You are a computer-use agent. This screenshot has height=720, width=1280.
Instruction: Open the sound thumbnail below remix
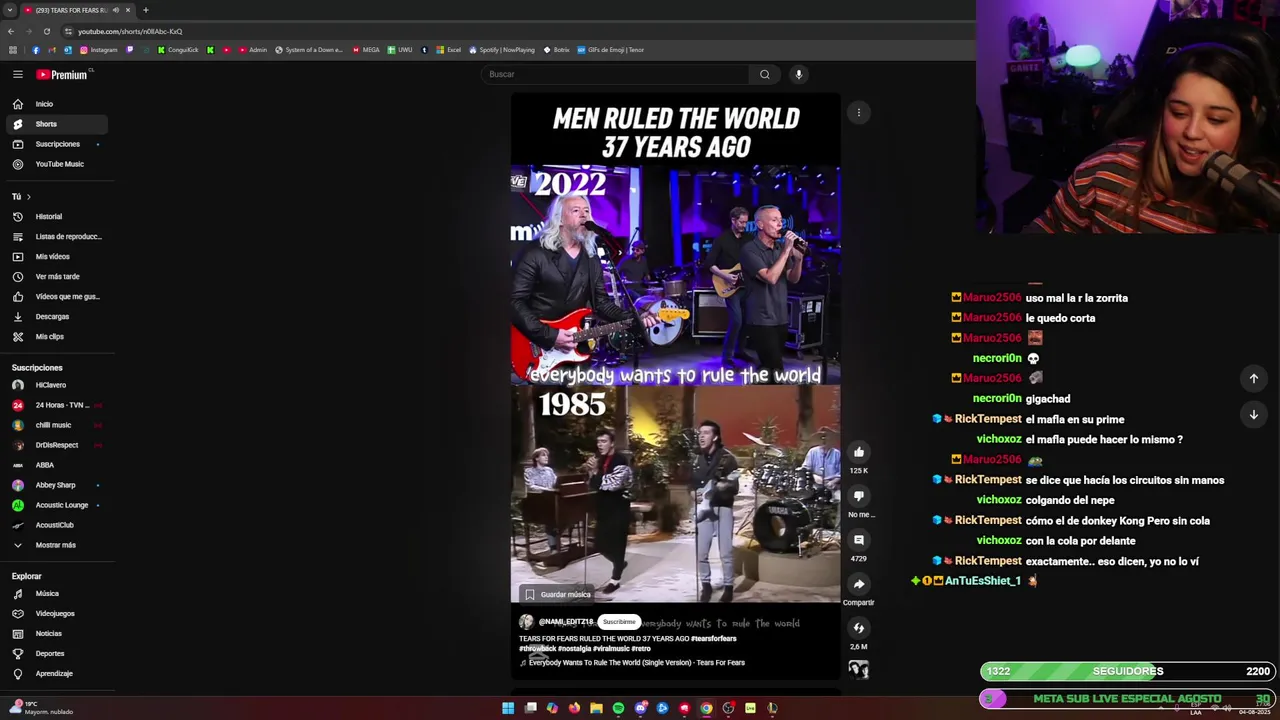(x=858, y=670)
